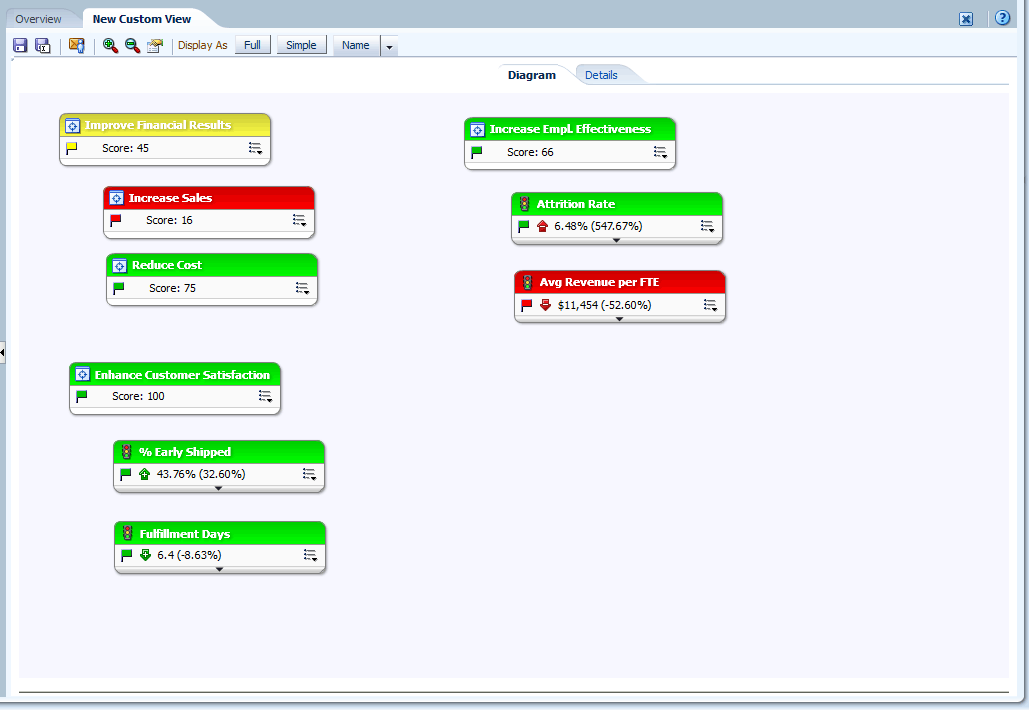Open the Enhance Customer Satisfaction objective link
This screenshot has height=710, width=1029.
coord(182,375)
